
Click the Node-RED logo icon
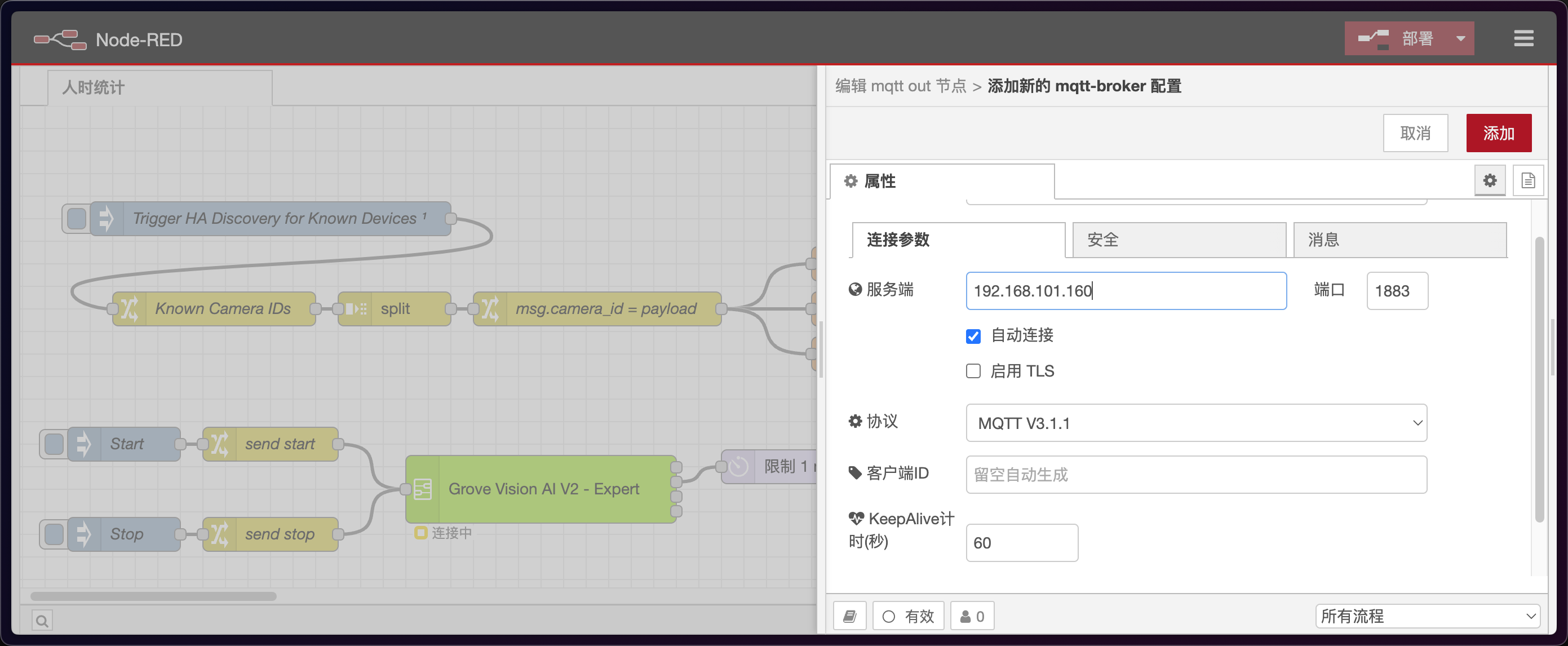tap(60, 39)
